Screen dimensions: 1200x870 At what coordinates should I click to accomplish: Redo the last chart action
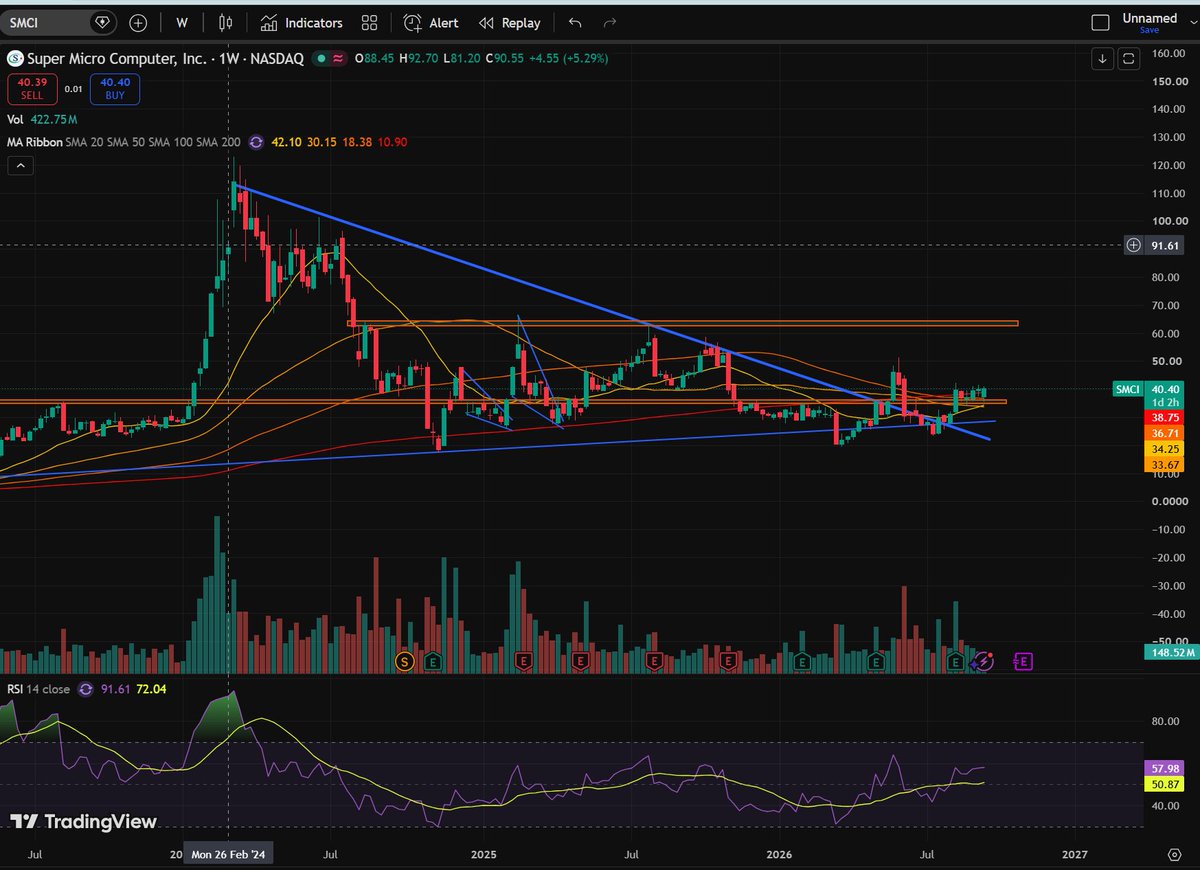coord(610,22)
